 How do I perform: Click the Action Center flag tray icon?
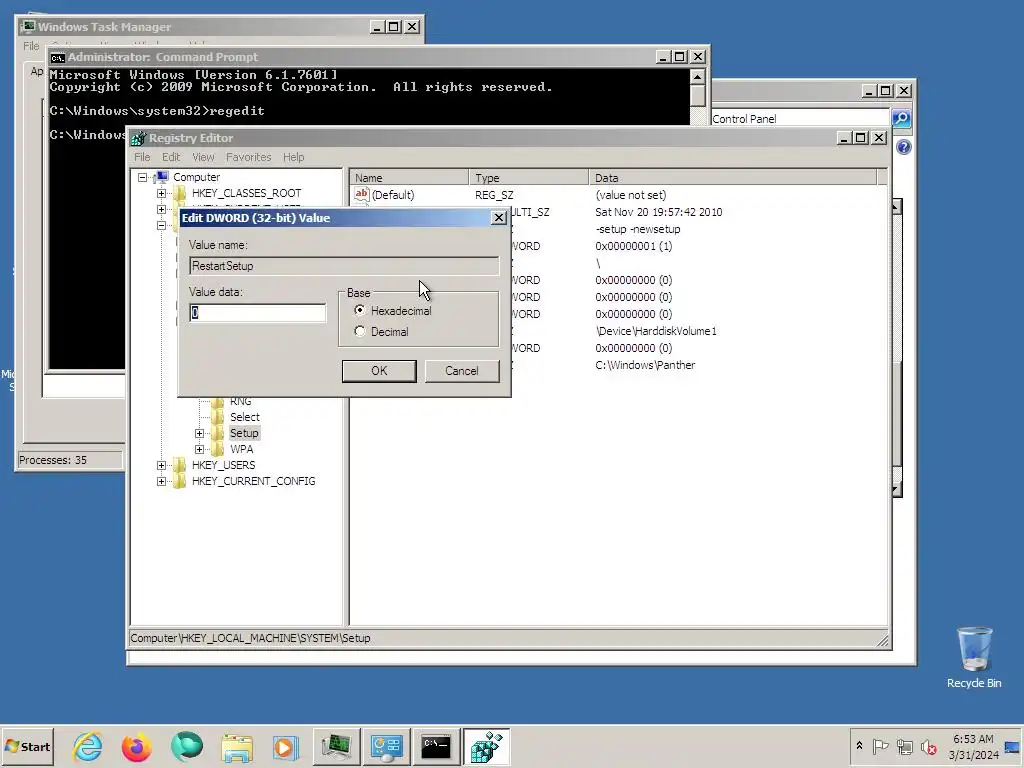(880, 746)
